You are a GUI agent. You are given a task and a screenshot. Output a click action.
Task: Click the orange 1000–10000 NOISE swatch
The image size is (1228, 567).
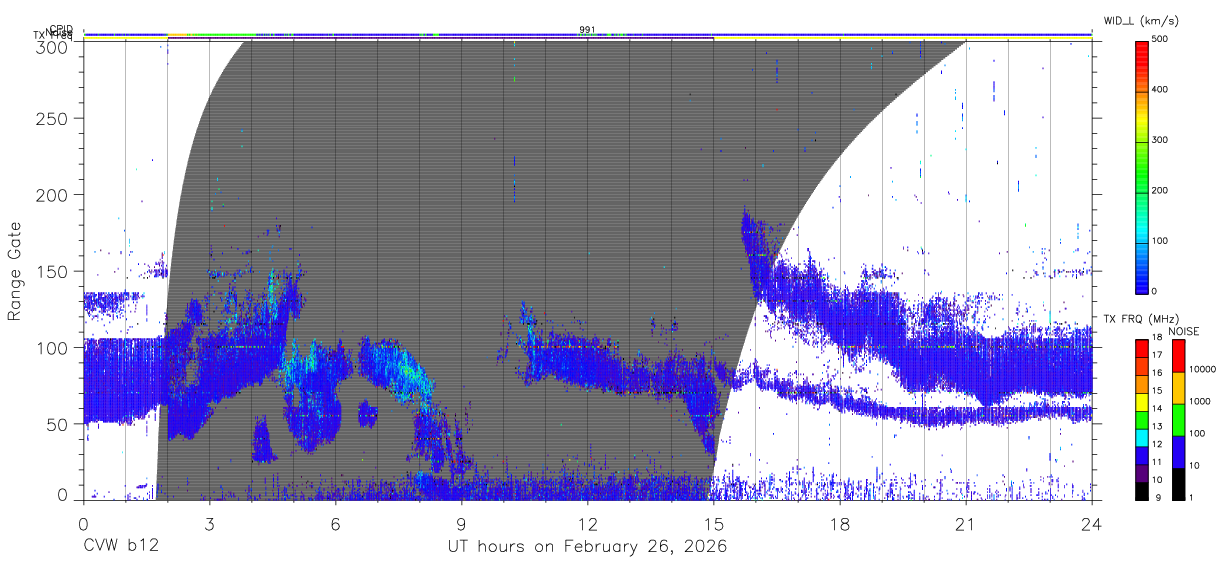point(1177,387)
